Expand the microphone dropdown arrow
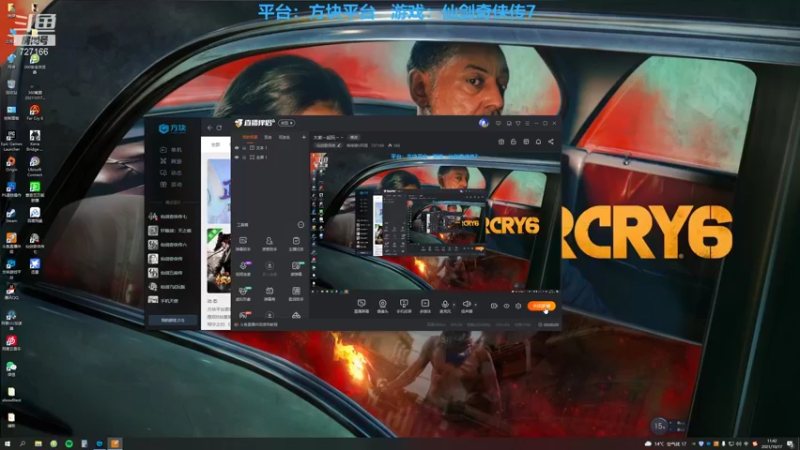The image size is (800, 450). pos(454,305)
